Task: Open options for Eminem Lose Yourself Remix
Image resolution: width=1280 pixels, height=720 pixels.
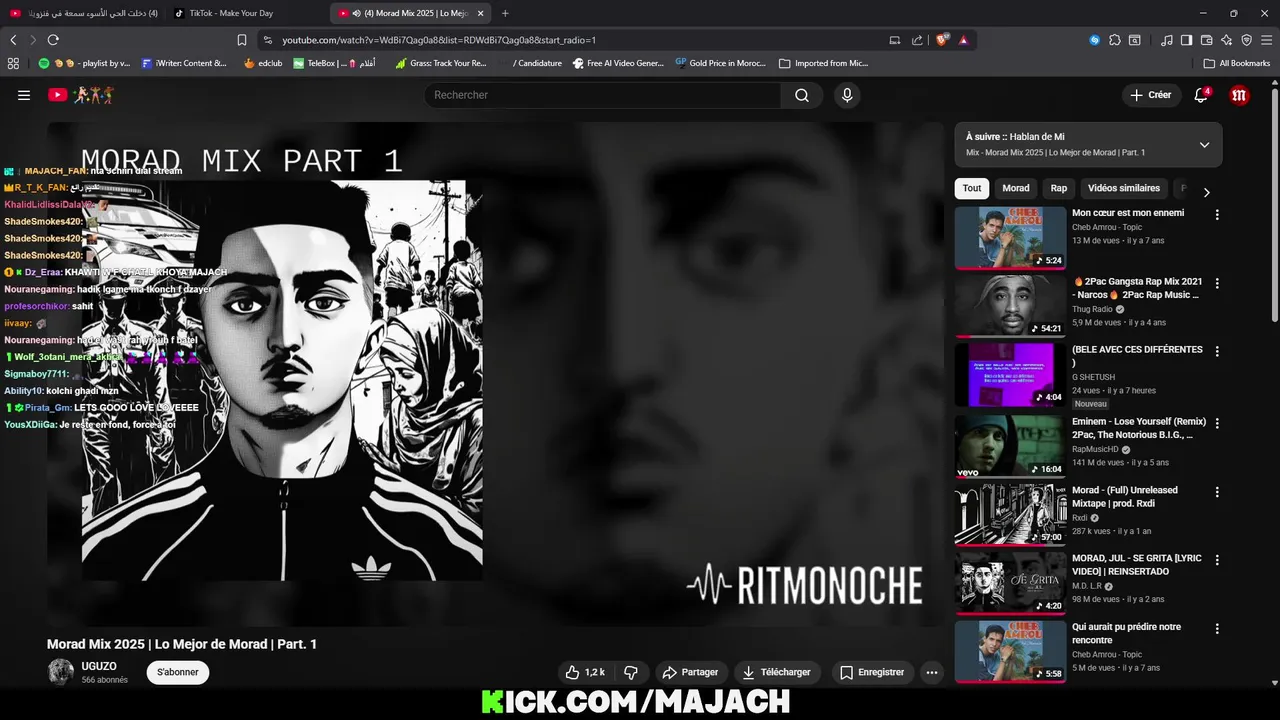Action: [1217, 423]
